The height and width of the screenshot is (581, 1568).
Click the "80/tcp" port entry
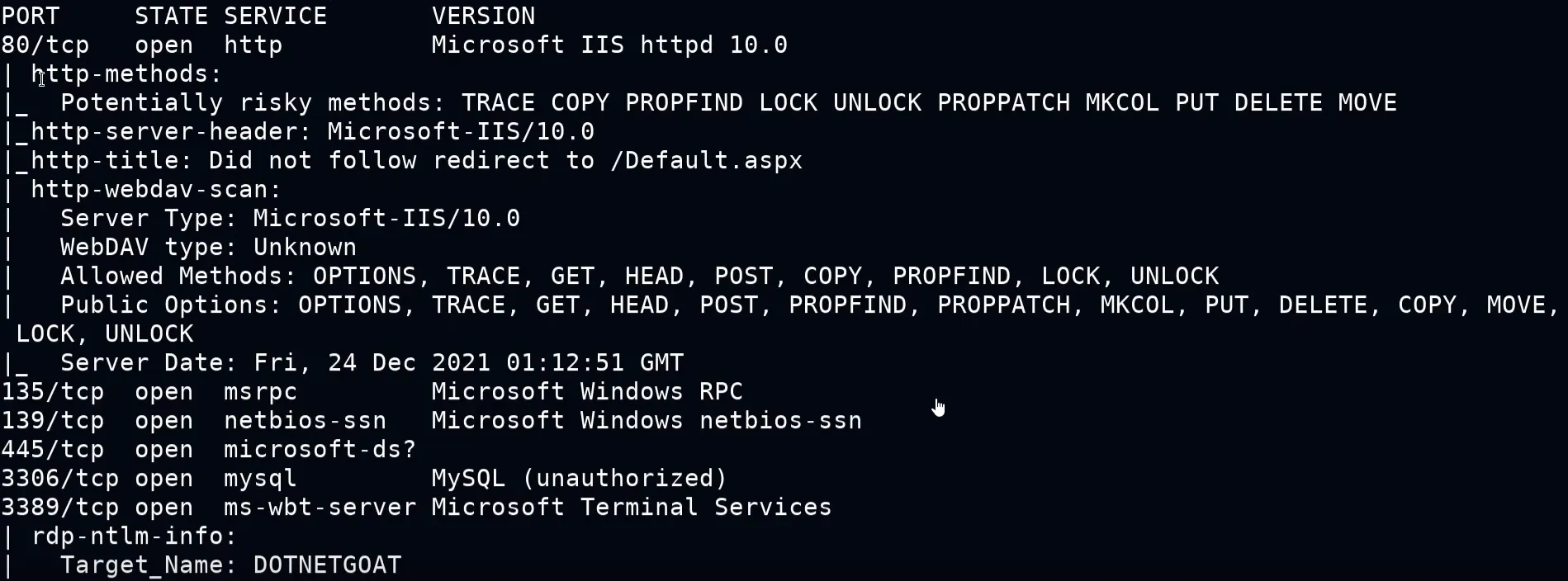pos(45,45)
